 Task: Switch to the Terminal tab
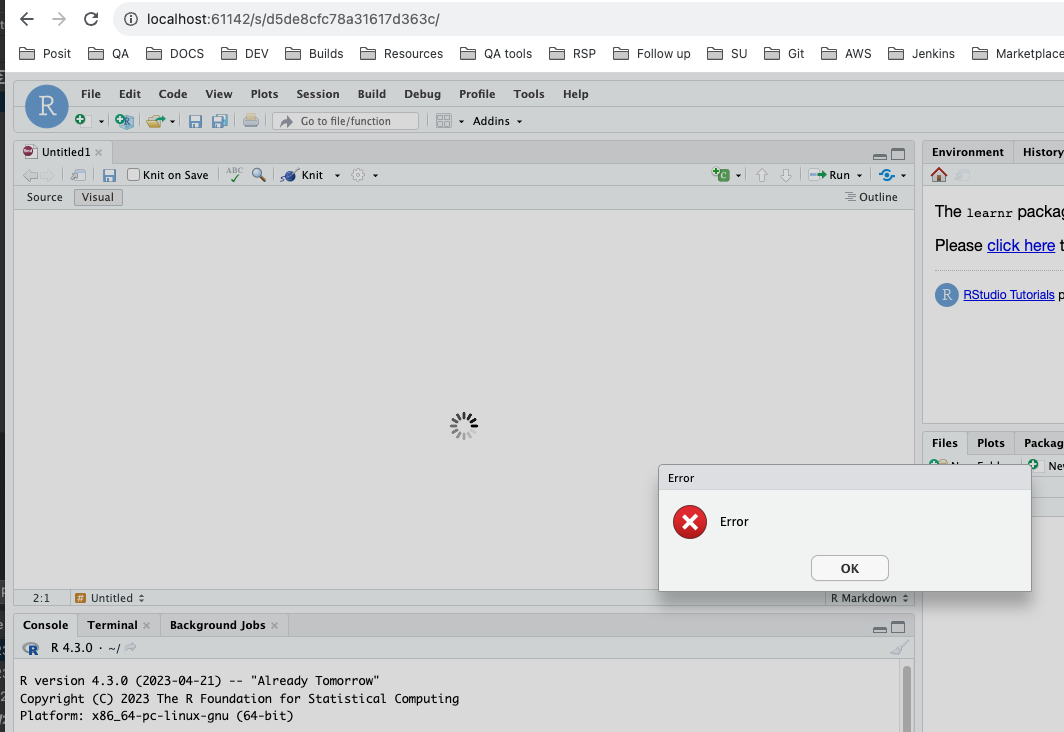click(111, 624)
